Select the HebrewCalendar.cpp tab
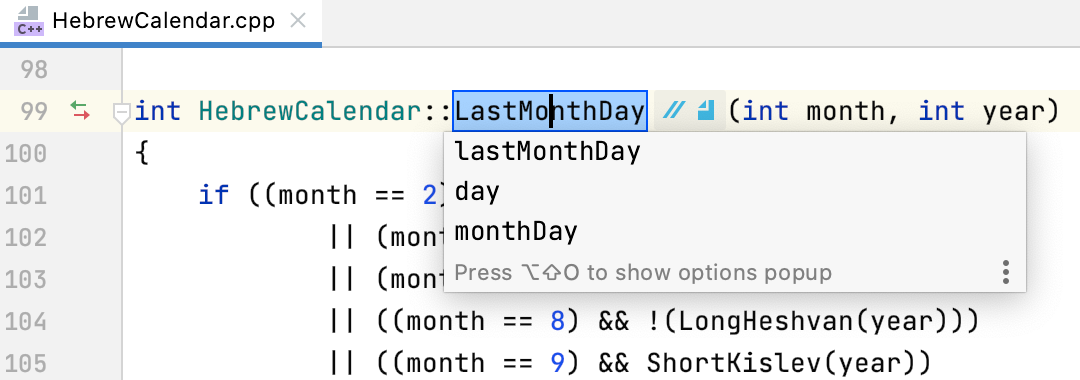The width and height of the screenshot is (1080, 380). (160, 21)
